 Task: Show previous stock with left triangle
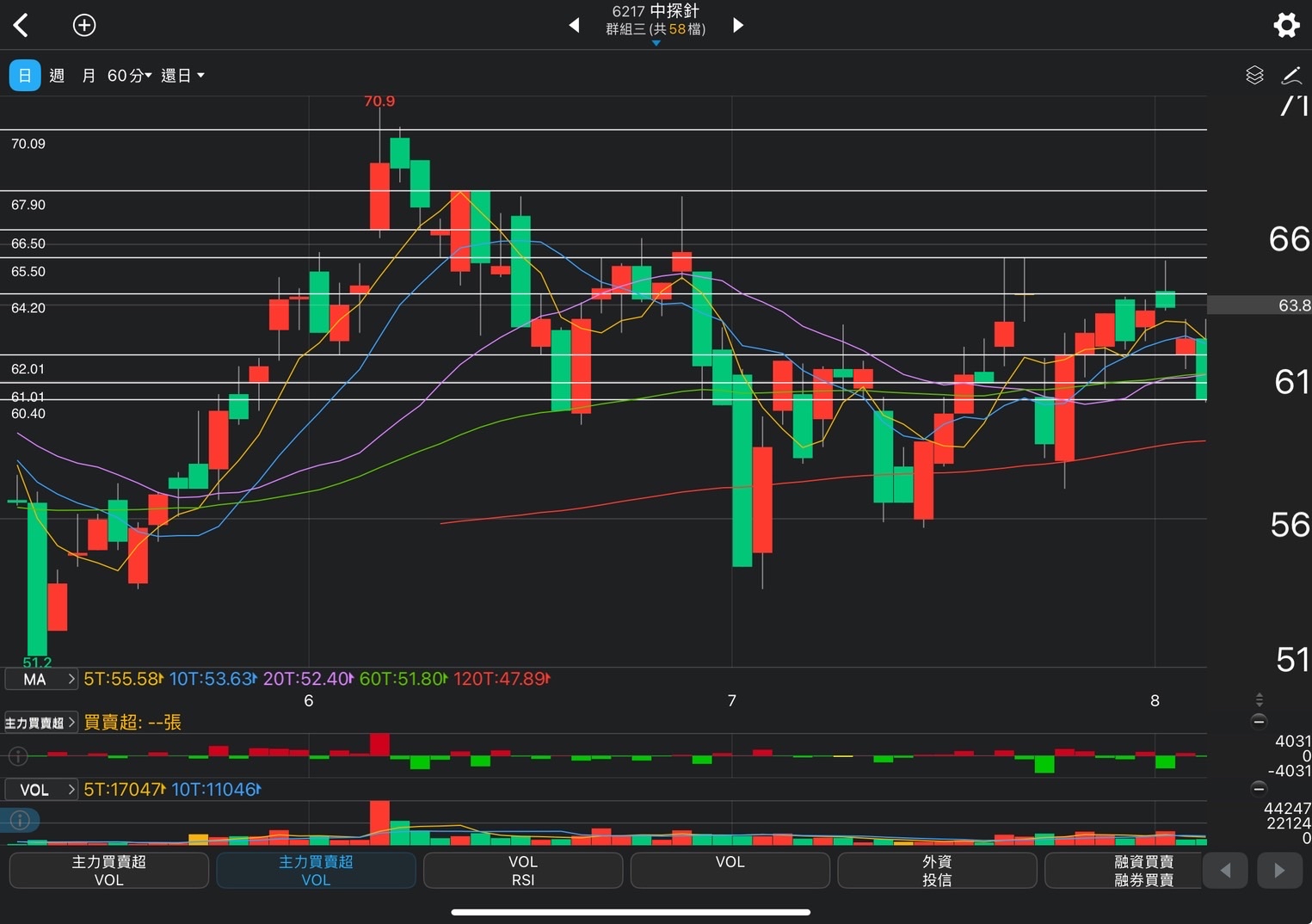[575, 25]
